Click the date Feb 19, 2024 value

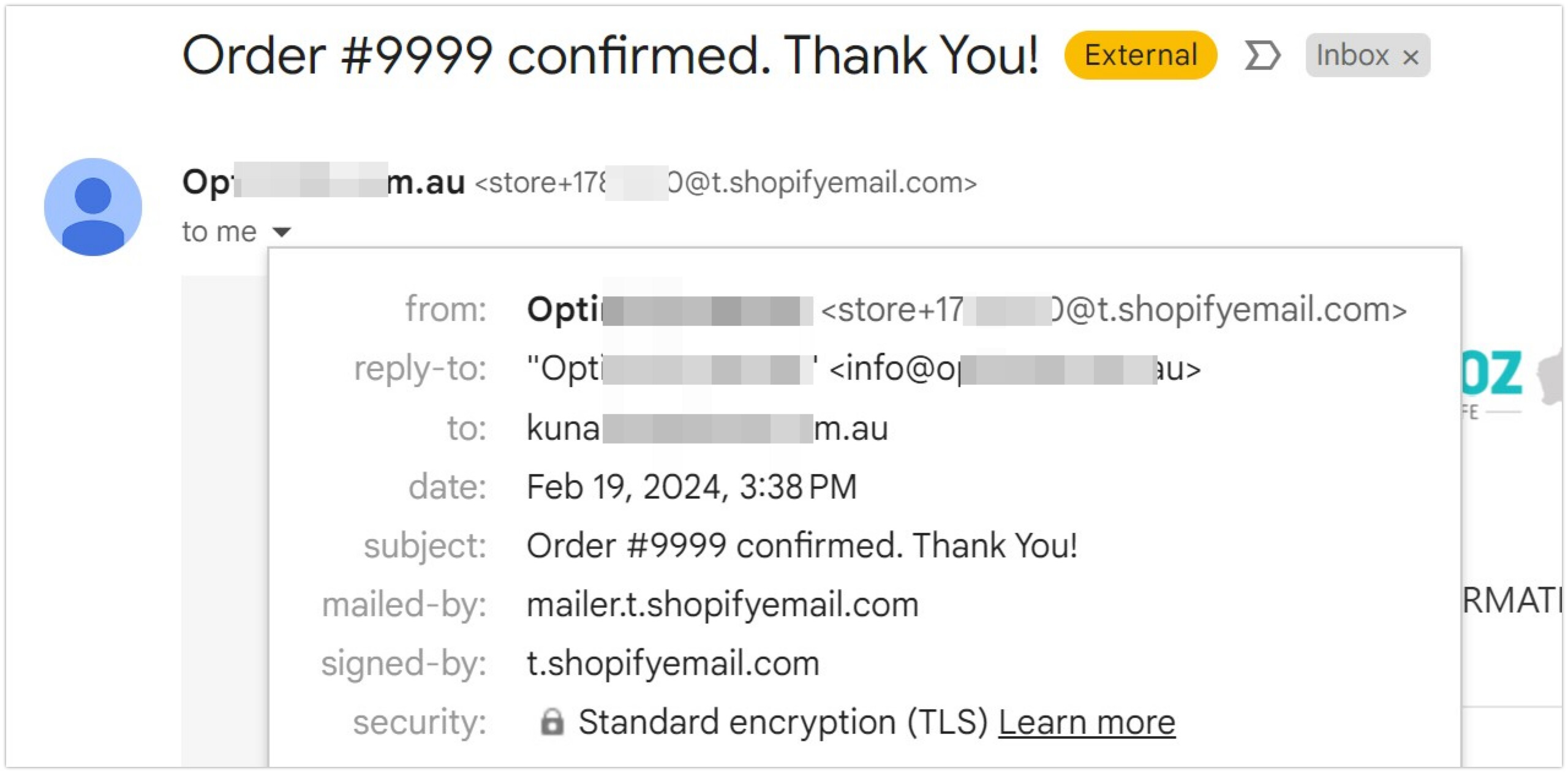692,487
